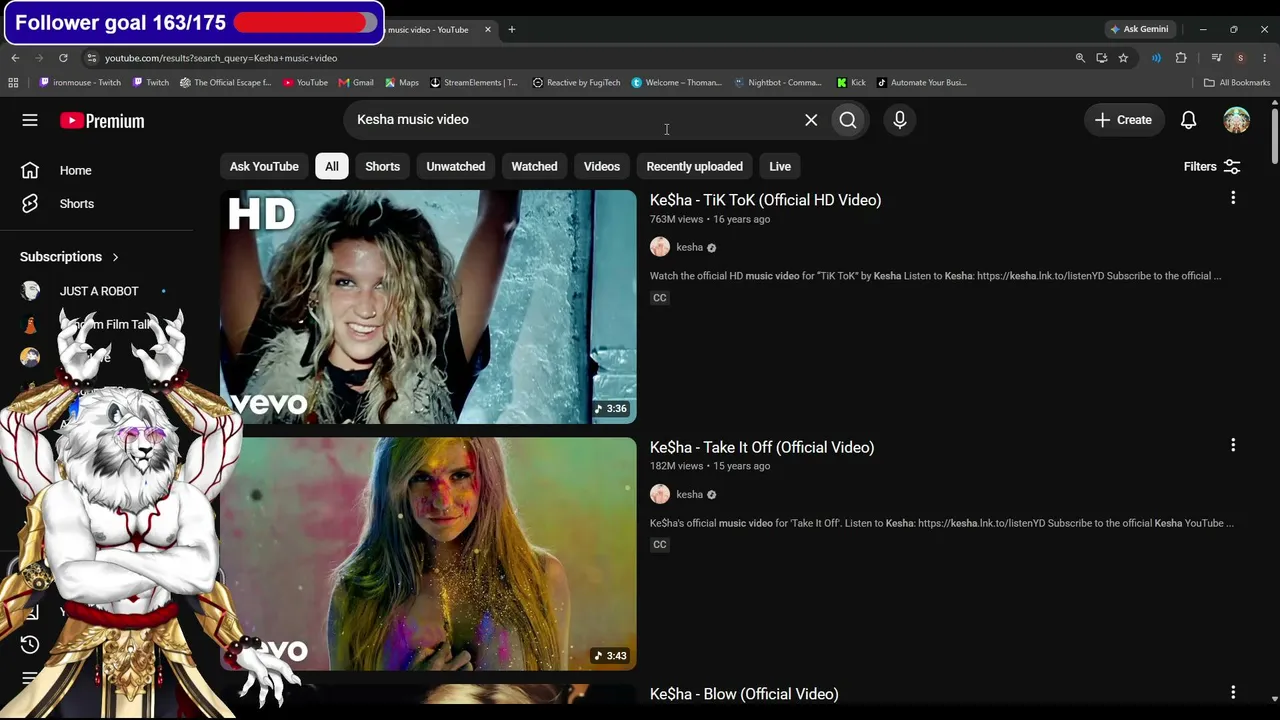
Task: Open Ke$ha - Blow (Official Video) title
Action: point(744,694)
